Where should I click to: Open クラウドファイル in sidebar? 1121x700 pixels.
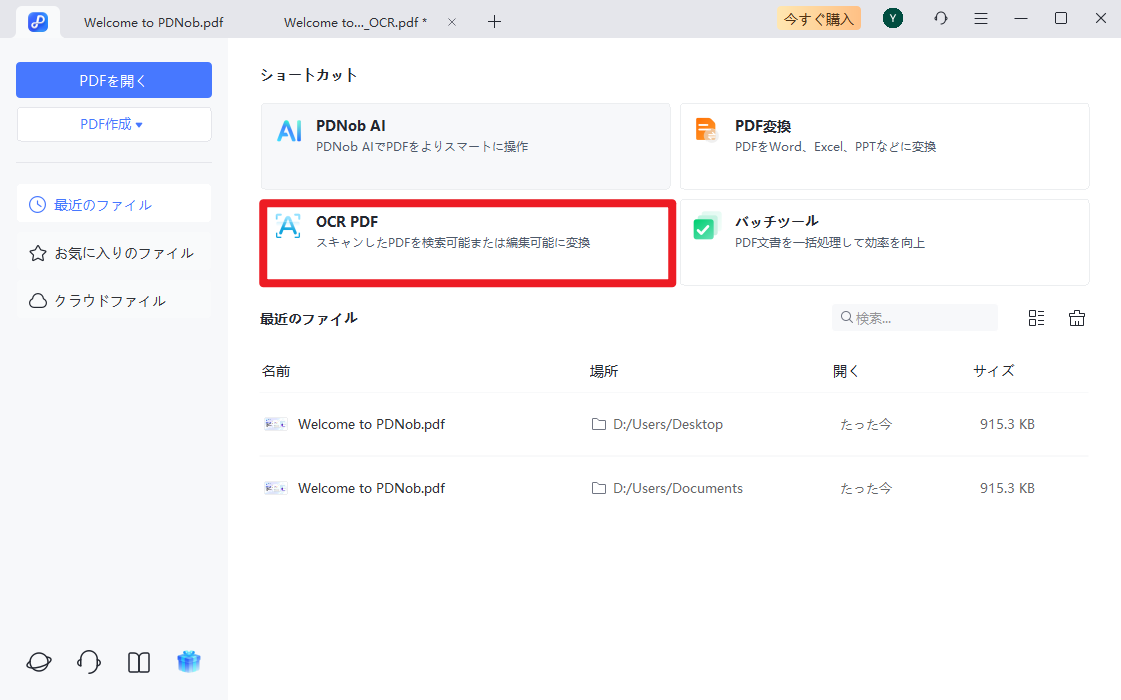(x=113, y=301)
